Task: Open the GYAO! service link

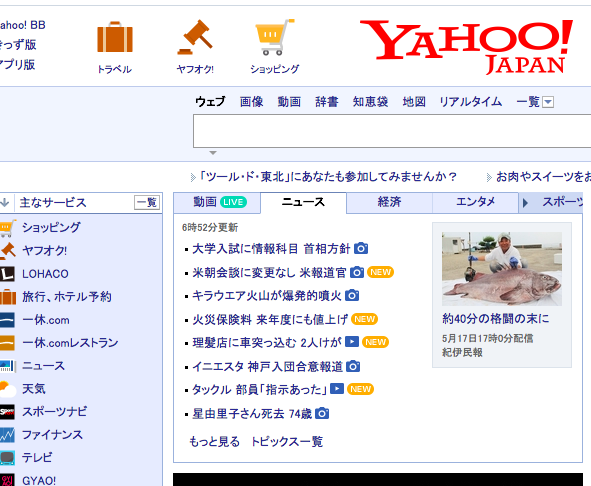Action: 39,480
